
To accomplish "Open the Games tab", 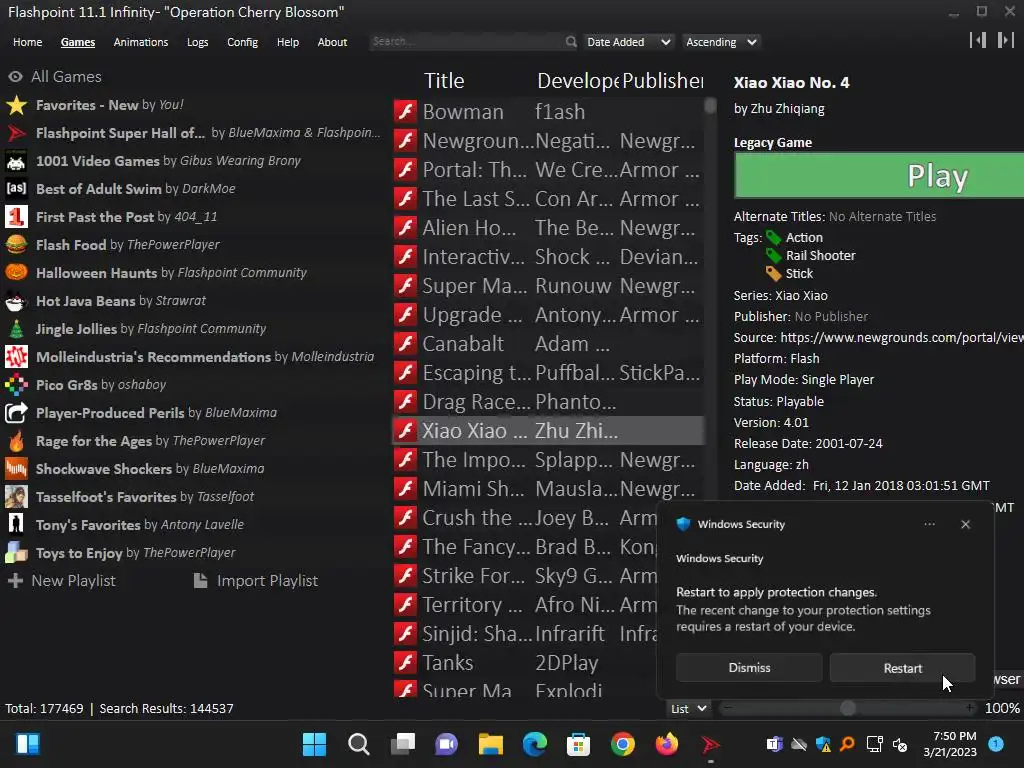I will click(x=78, y=42).
